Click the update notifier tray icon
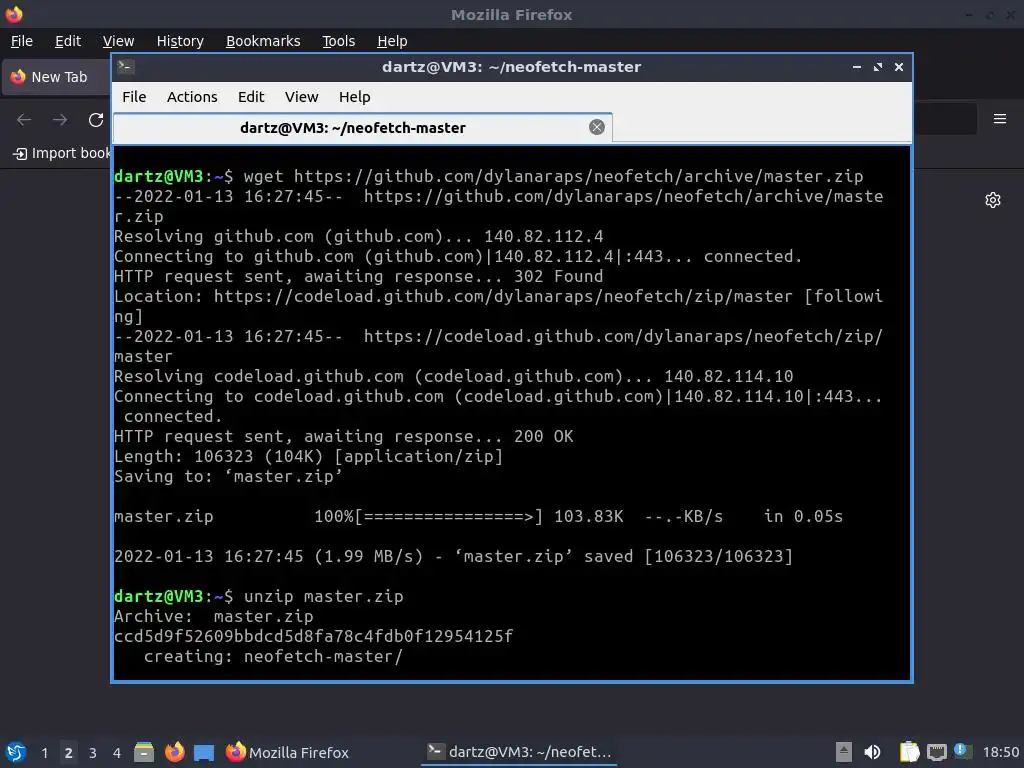1024x768 pixels. (x=963, y=750)
